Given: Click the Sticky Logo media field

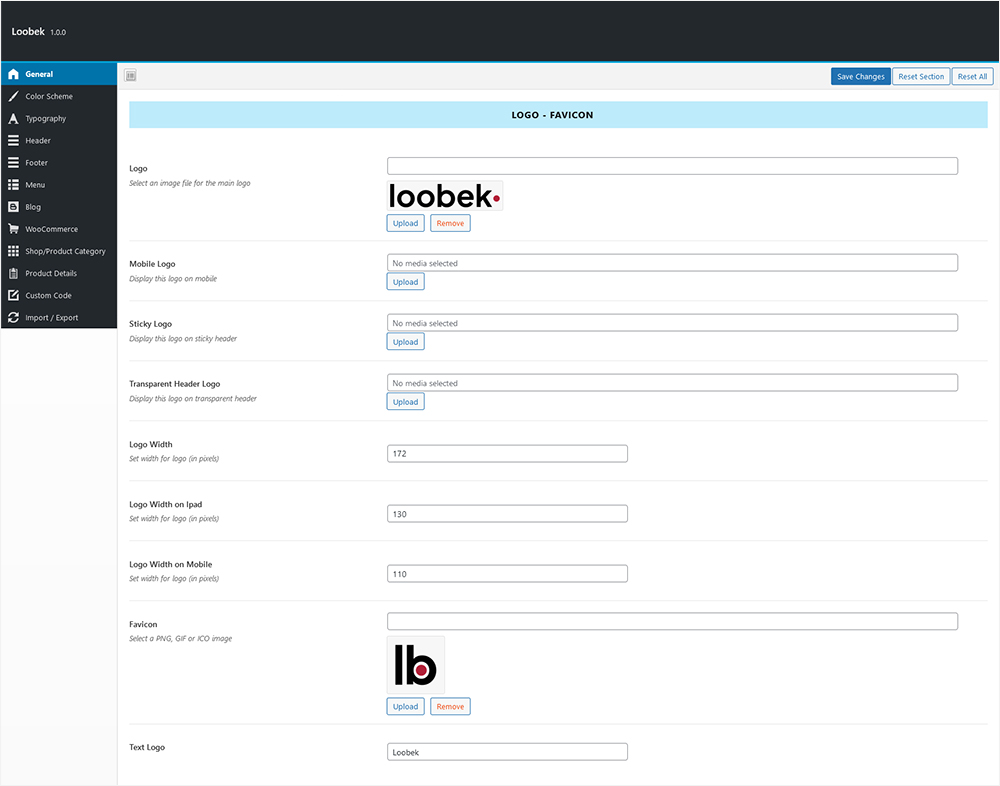Looking at the screenshot, I should 672,323.
